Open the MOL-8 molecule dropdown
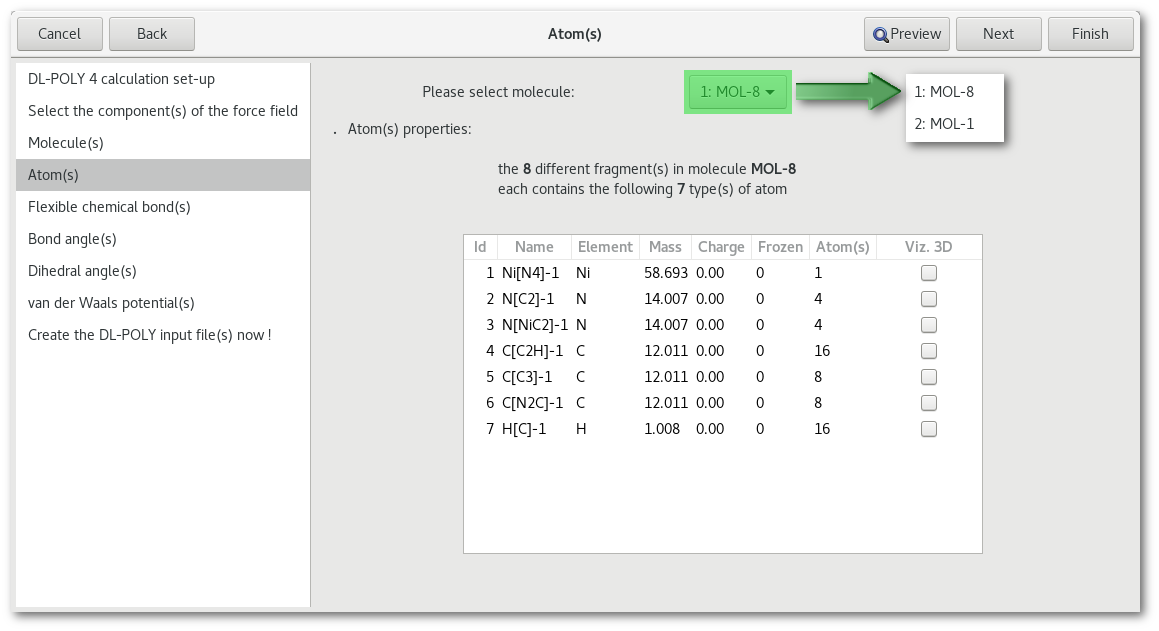Image resolution: width=1159 pixels, height=631 pixels. (738, 92)
